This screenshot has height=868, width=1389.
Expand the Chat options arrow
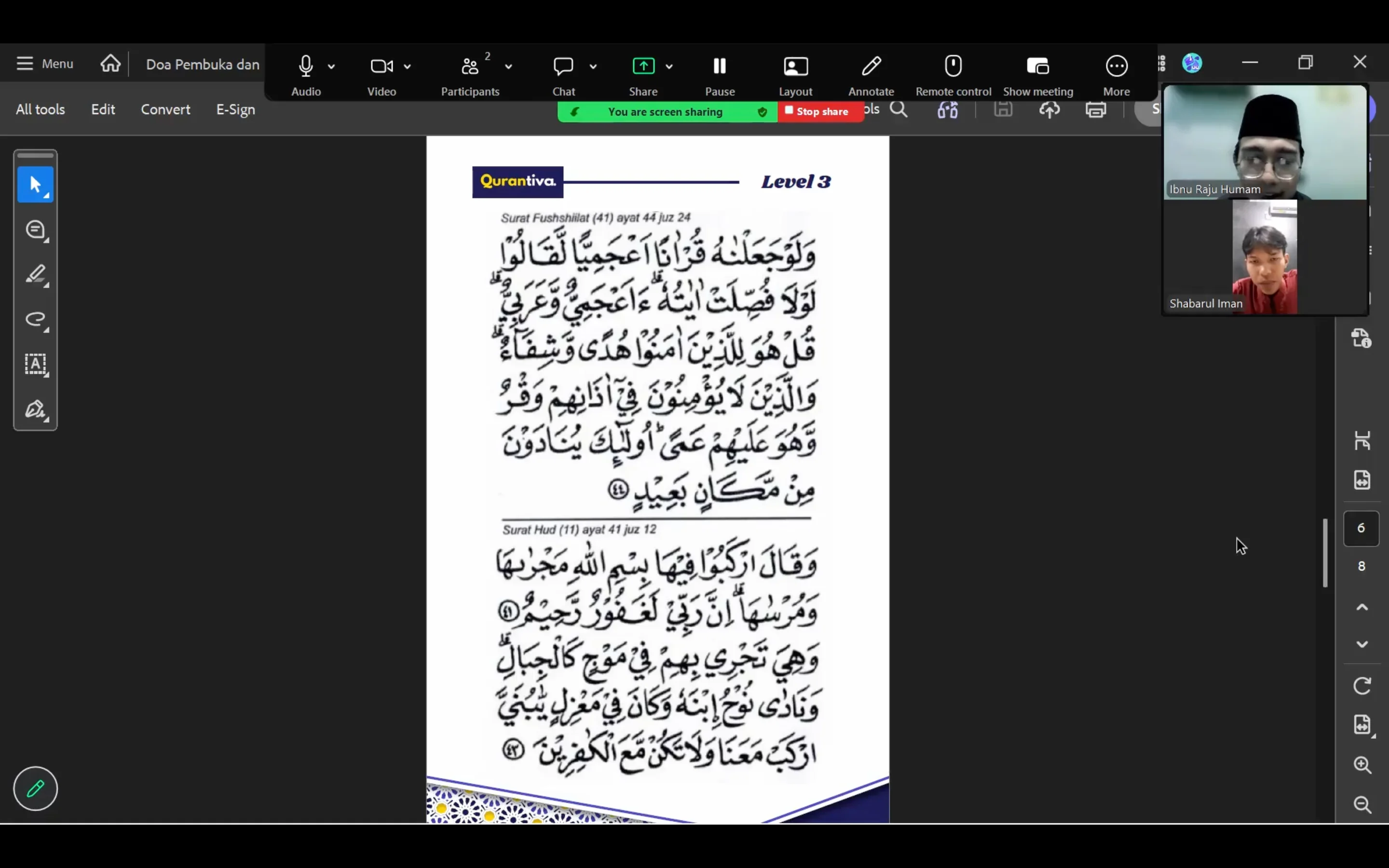593,67
